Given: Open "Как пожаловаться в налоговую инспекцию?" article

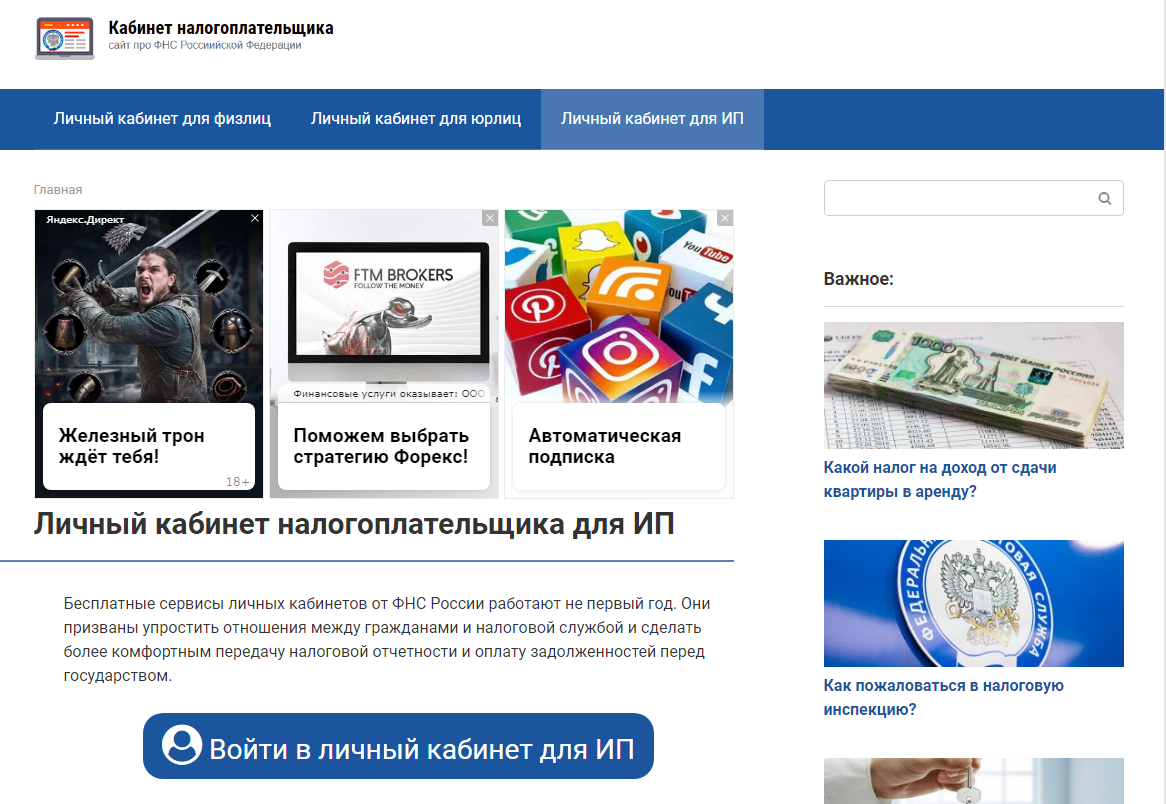Looking at the screenshot, I should (943, 697).
